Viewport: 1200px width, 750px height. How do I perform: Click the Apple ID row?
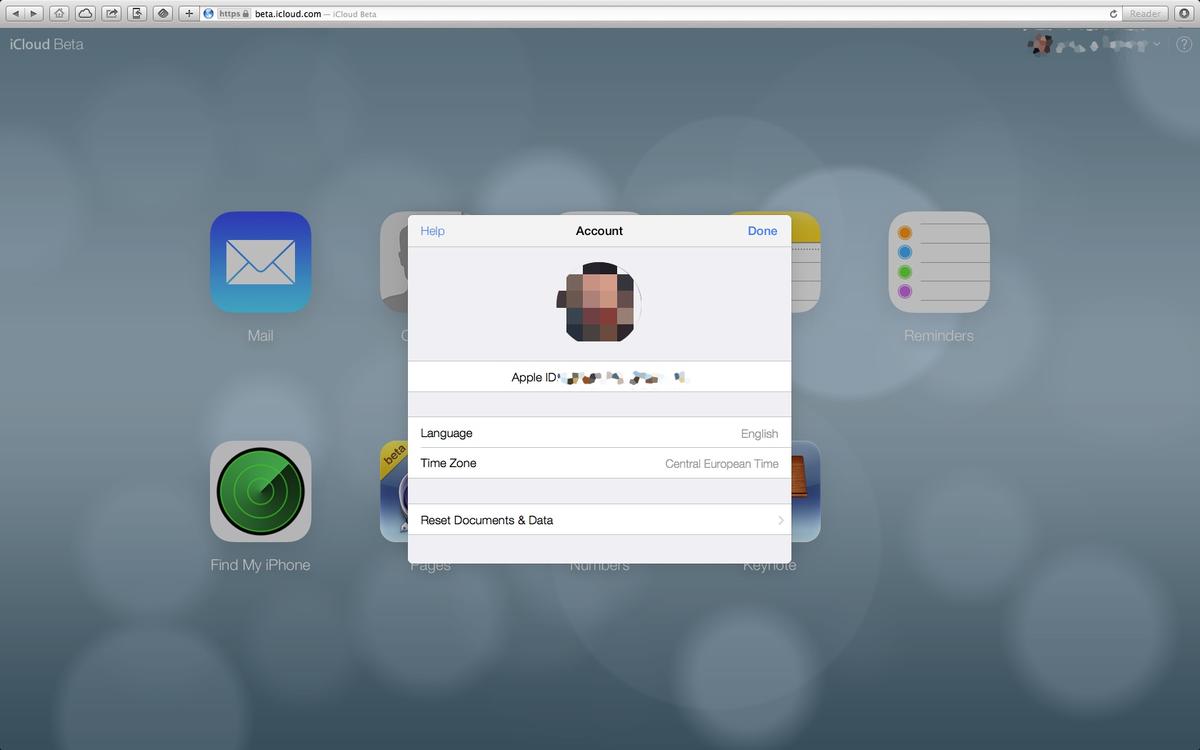[x=599, y=377]
